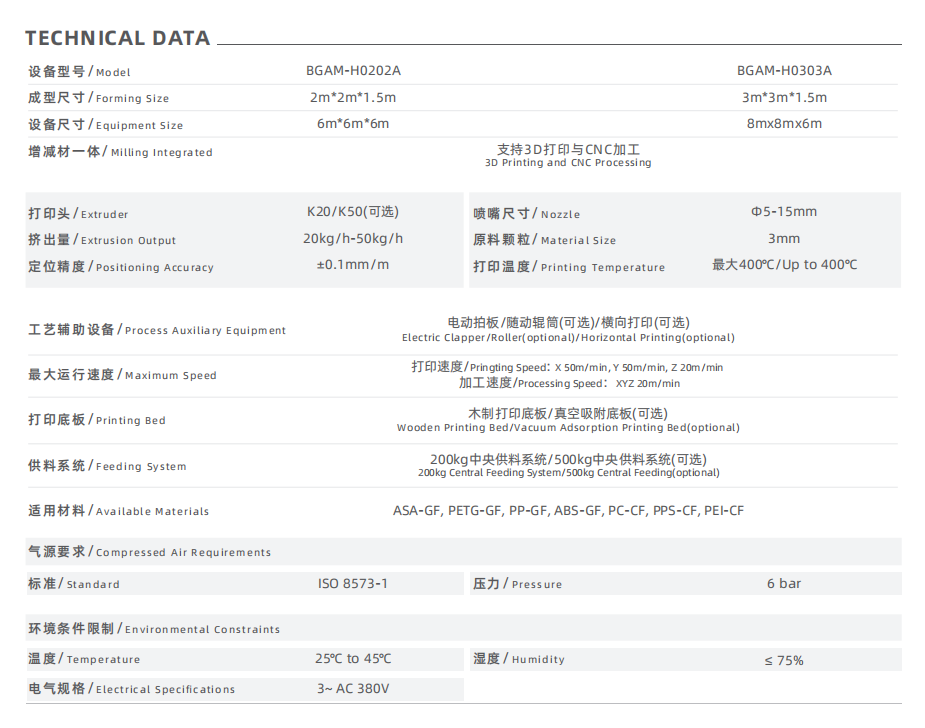The height and width of the screenshot is (728, 925).
Task: Select Process Auxiliary Equipment label
Action: tap(156, 330)
